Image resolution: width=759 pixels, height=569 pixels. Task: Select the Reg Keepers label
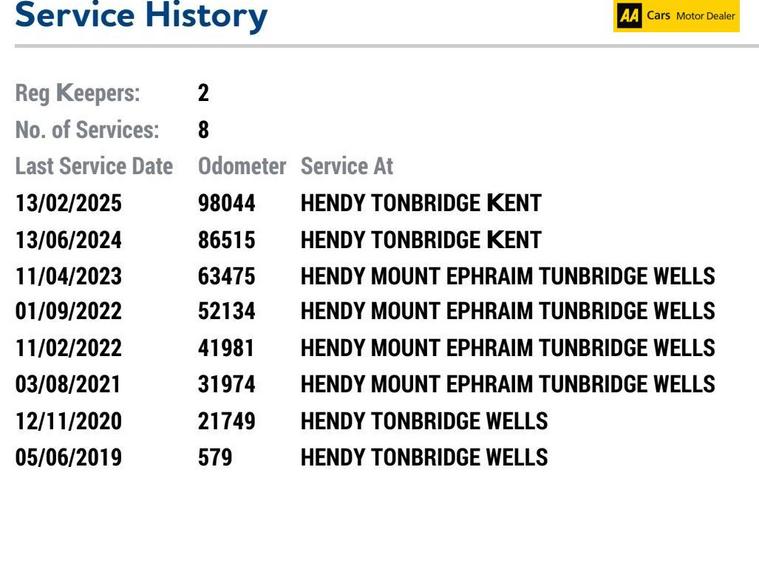[77, 93]
